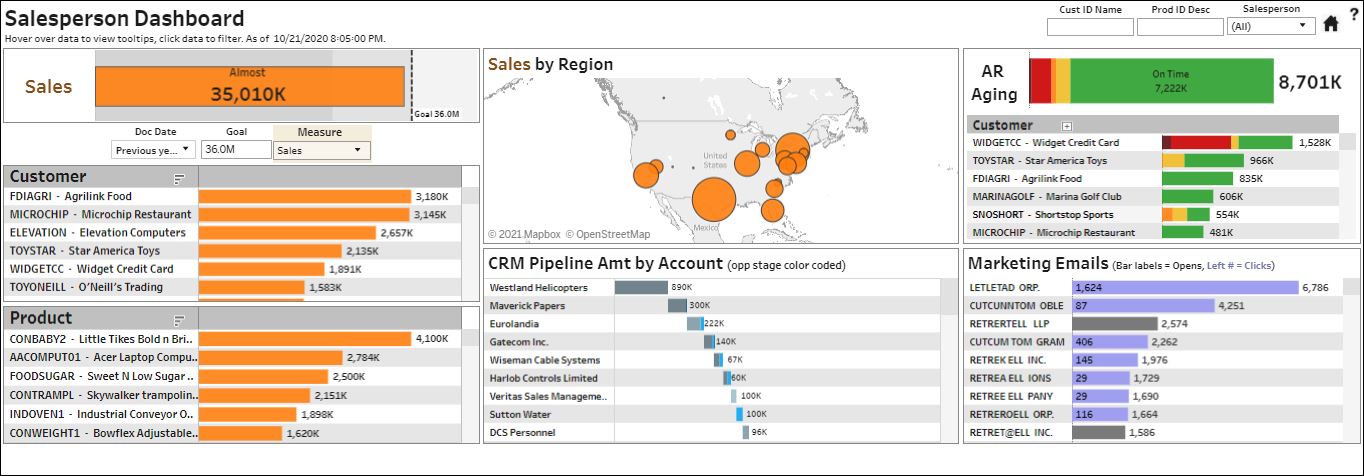Select RETREA ELL IONS marketing row
The width and height of the screenshot is (1364, 476).
pyautogui.click(x=1153, y=377)
